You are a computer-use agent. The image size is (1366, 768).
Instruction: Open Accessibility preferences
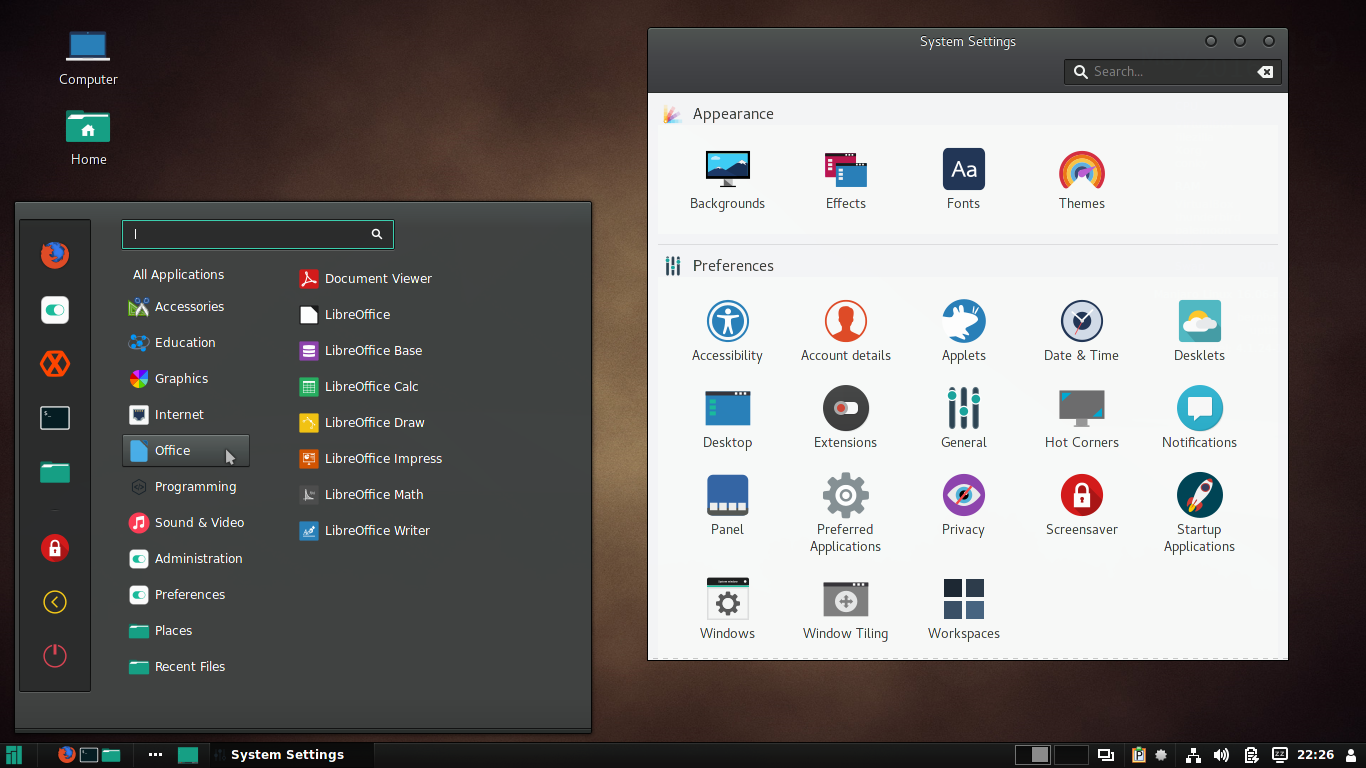[727, 332]
